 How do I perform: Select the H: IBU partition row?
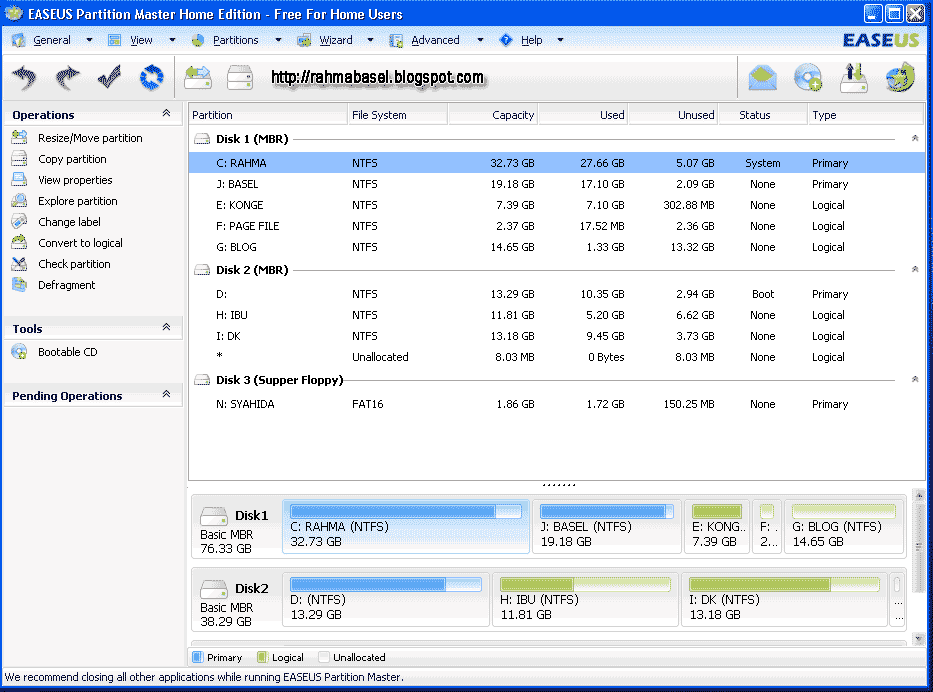click(x=556, y=315)
